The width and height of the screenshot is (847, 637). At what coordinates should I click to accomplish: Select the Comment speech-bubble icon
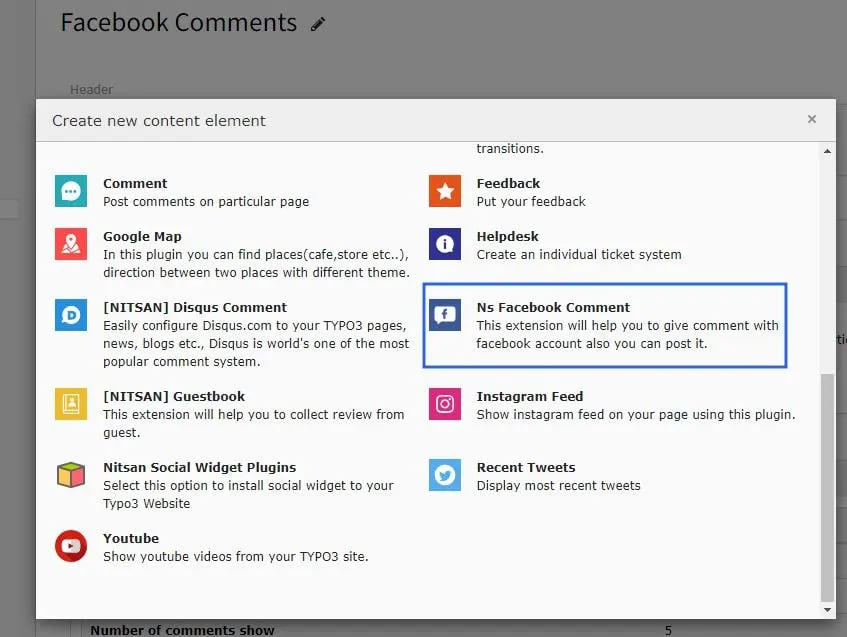coord(71,191)
